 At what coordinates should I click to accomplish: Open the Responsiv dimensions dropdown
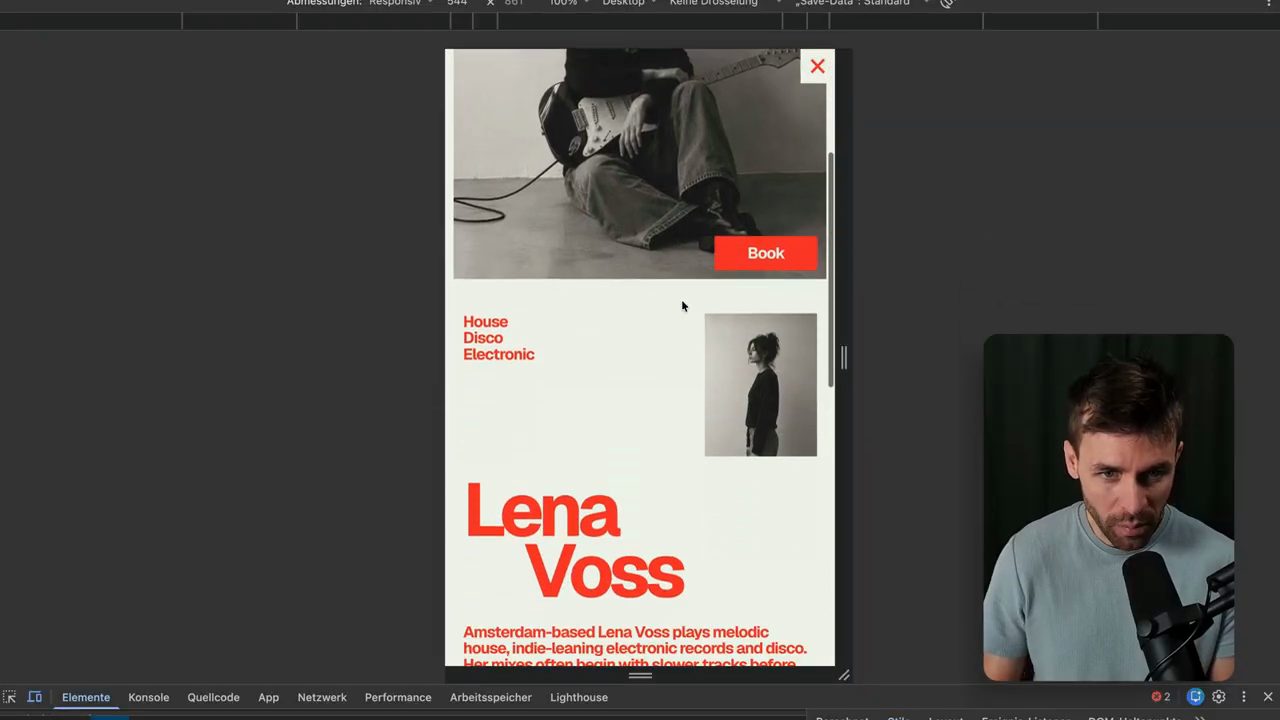pyautogui.click(x=401, y=3)
